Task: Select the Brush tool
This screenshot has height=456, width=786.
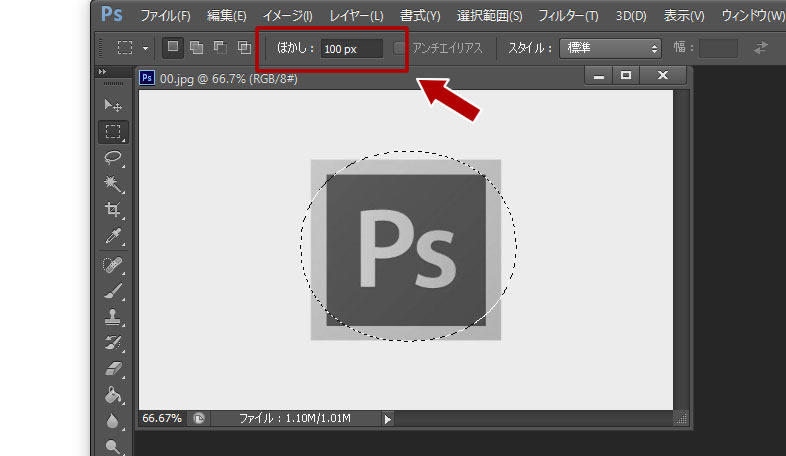Action: pyautogui.click(x=113, y=291)
